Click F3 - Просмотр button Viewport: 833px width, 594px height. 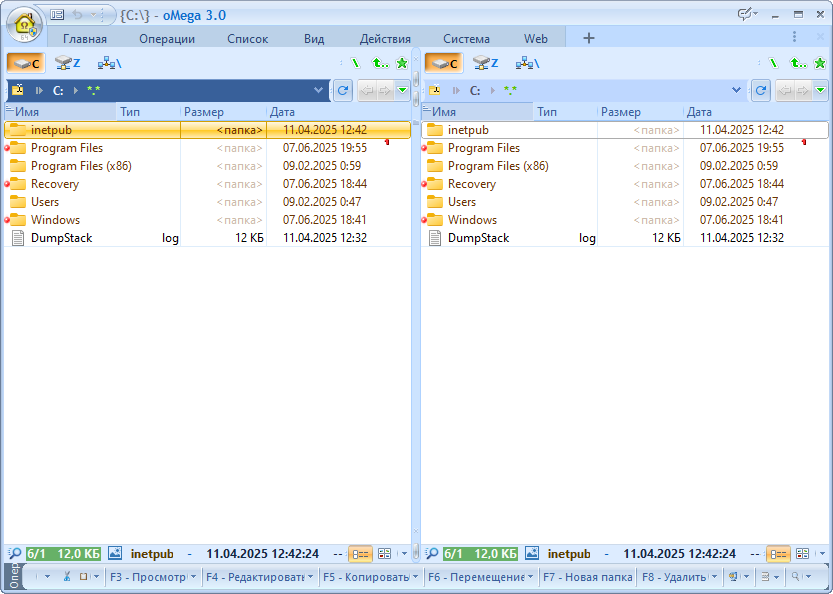tap(148, 577)
